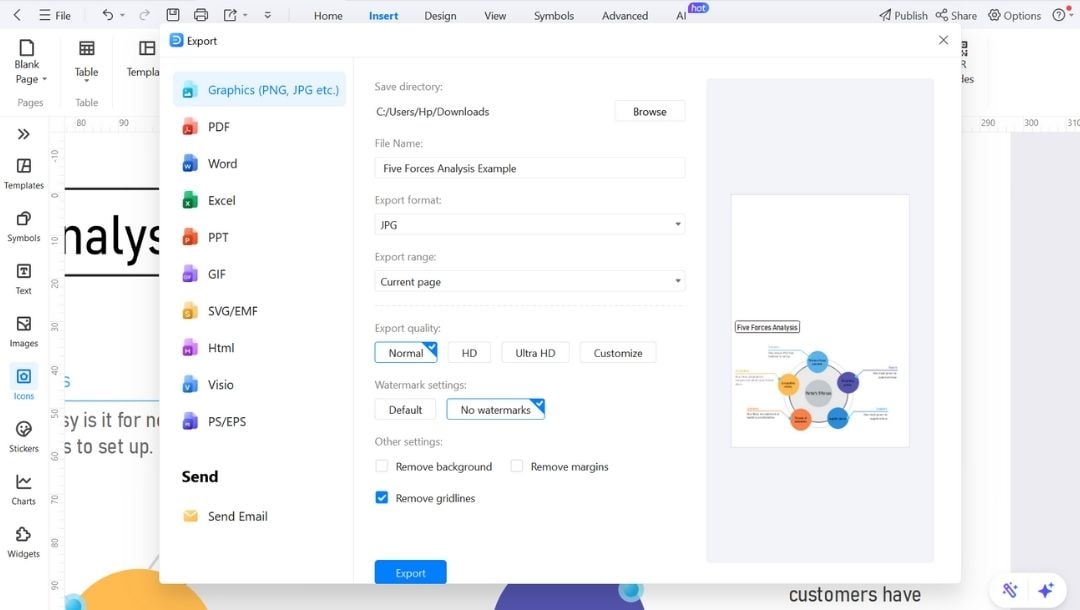The width and height of the screenshot is (1080, 610).
Task: Click the AI sparkle assistant icon
Action: [1046, 590]
